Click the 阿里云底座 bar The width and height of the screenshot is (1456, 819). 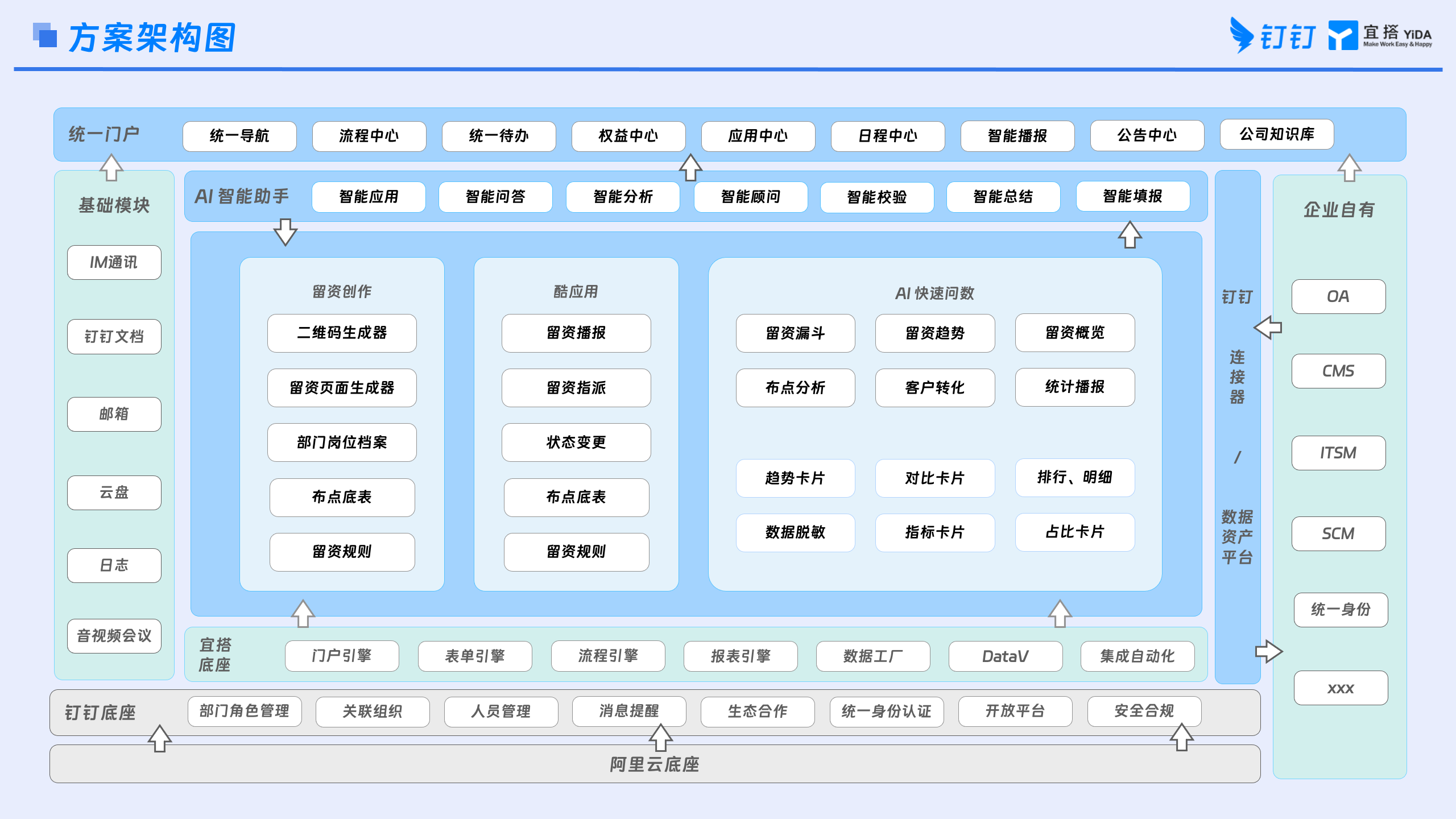(655, 764)
